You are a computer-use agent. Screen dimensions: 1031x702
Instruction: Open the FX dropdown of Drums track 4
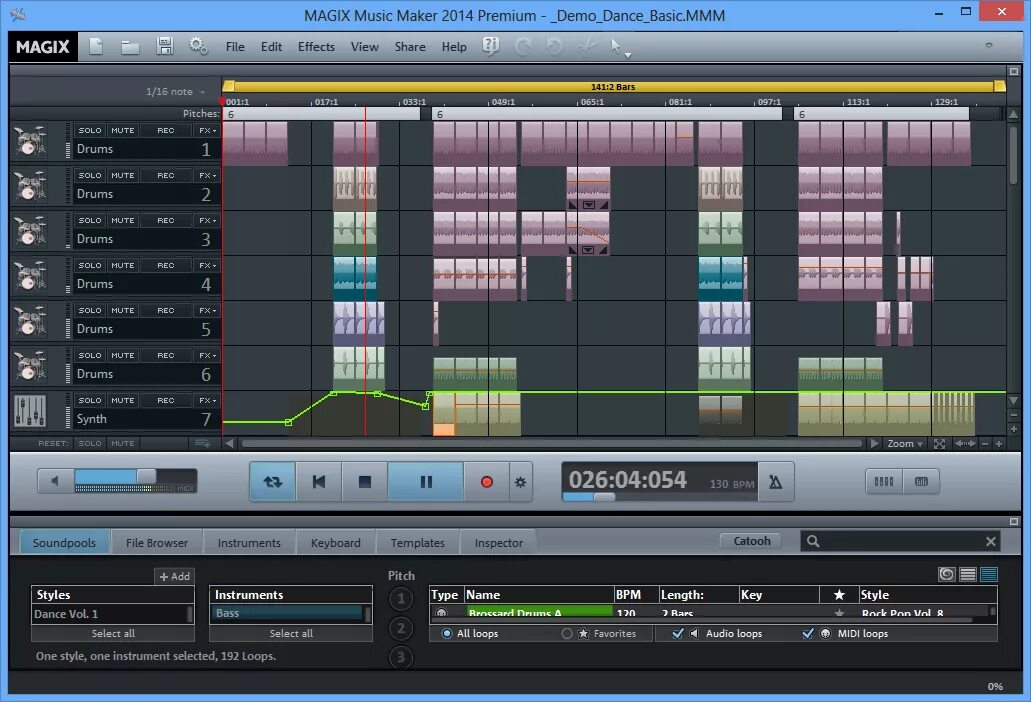tap(208, 266)
